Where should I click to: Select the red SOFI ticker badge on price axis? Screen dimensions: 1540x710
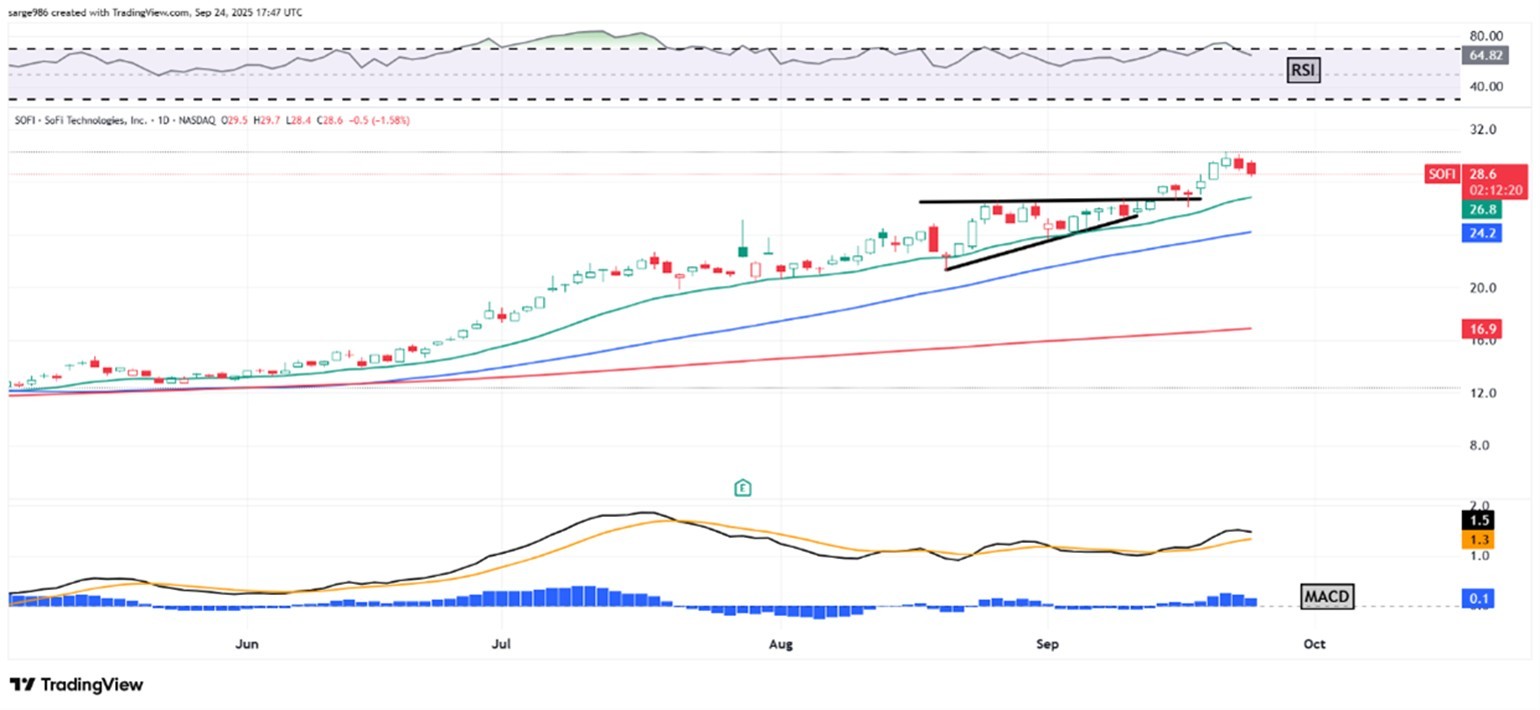[x=1441, y=173]
